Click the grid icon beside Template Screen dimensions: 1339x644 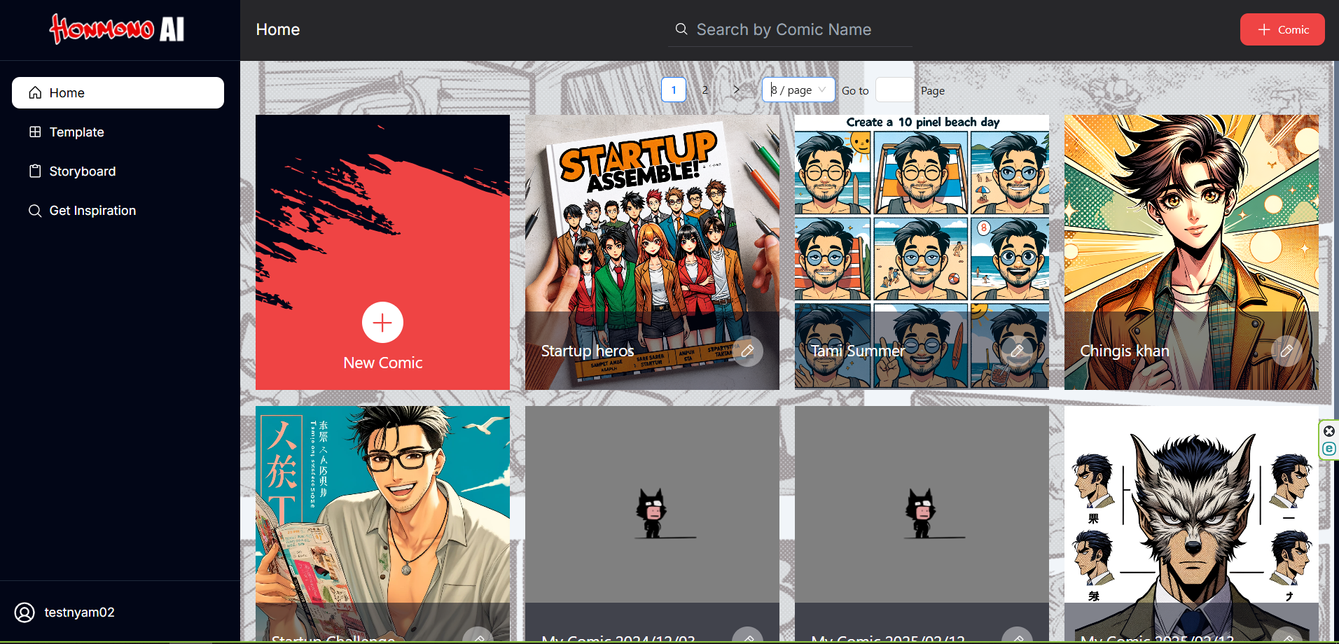35,132
